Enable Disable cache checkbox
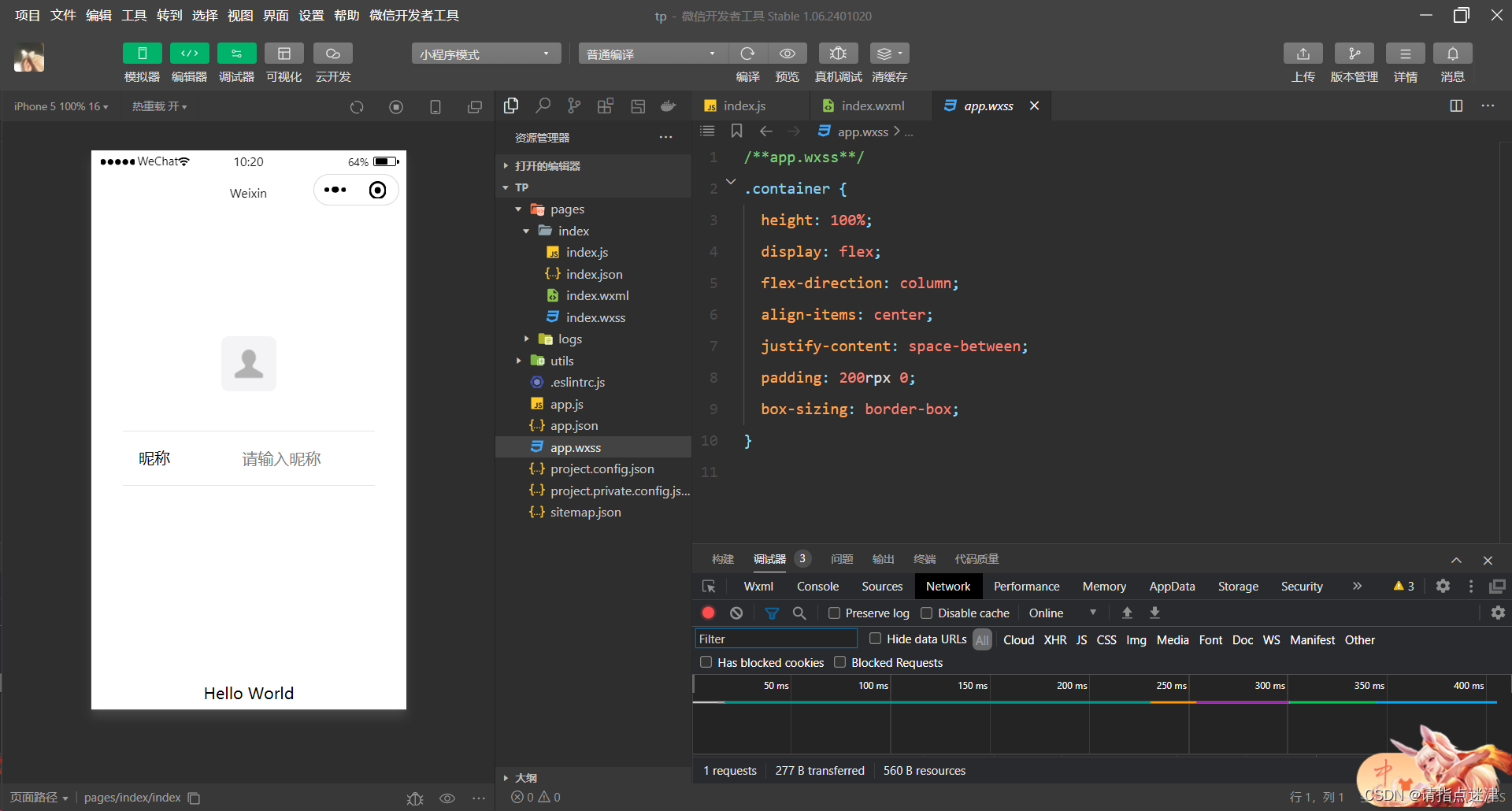The image size is (1512, 811). (x=927, y=613)
